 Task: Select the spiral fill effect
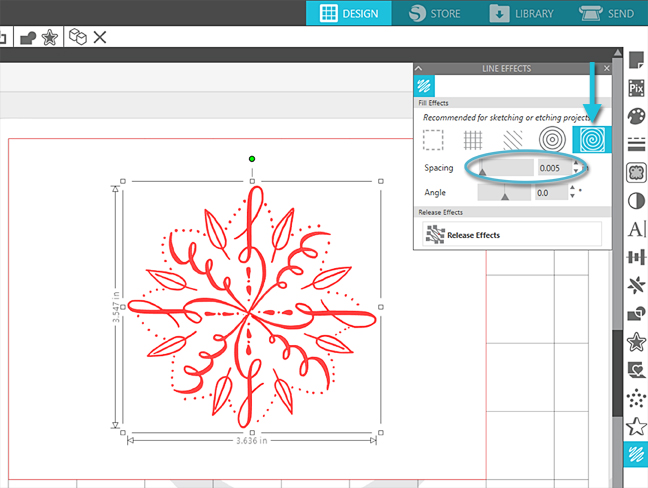coord(592,139)
